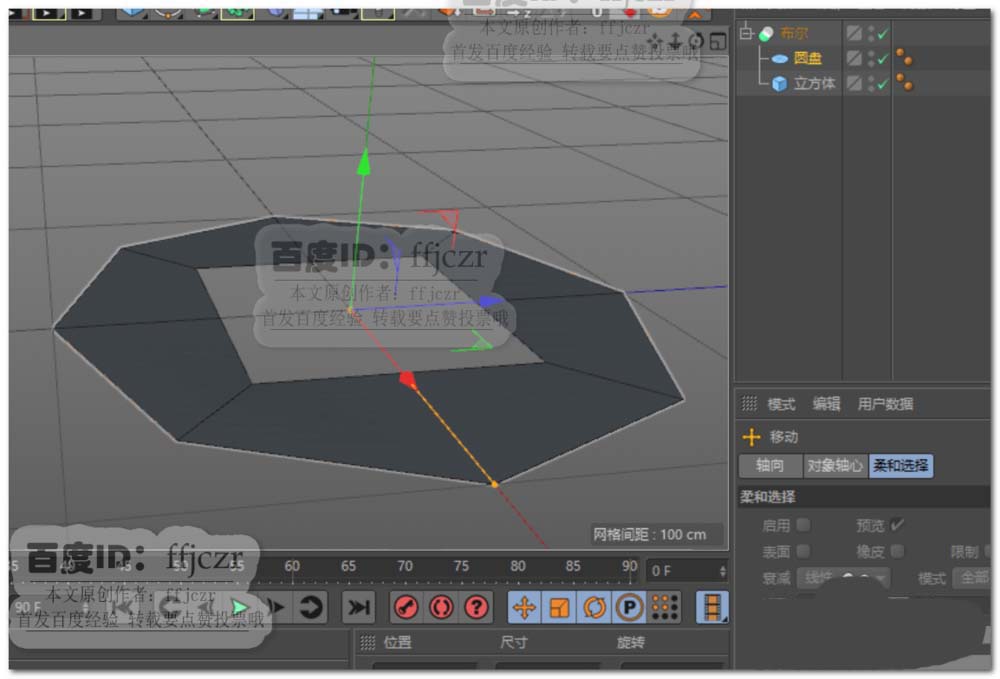Open the 模式 menu in attribute manager
The height and width of the screenshot is (679, 1000).
(781, 404)
